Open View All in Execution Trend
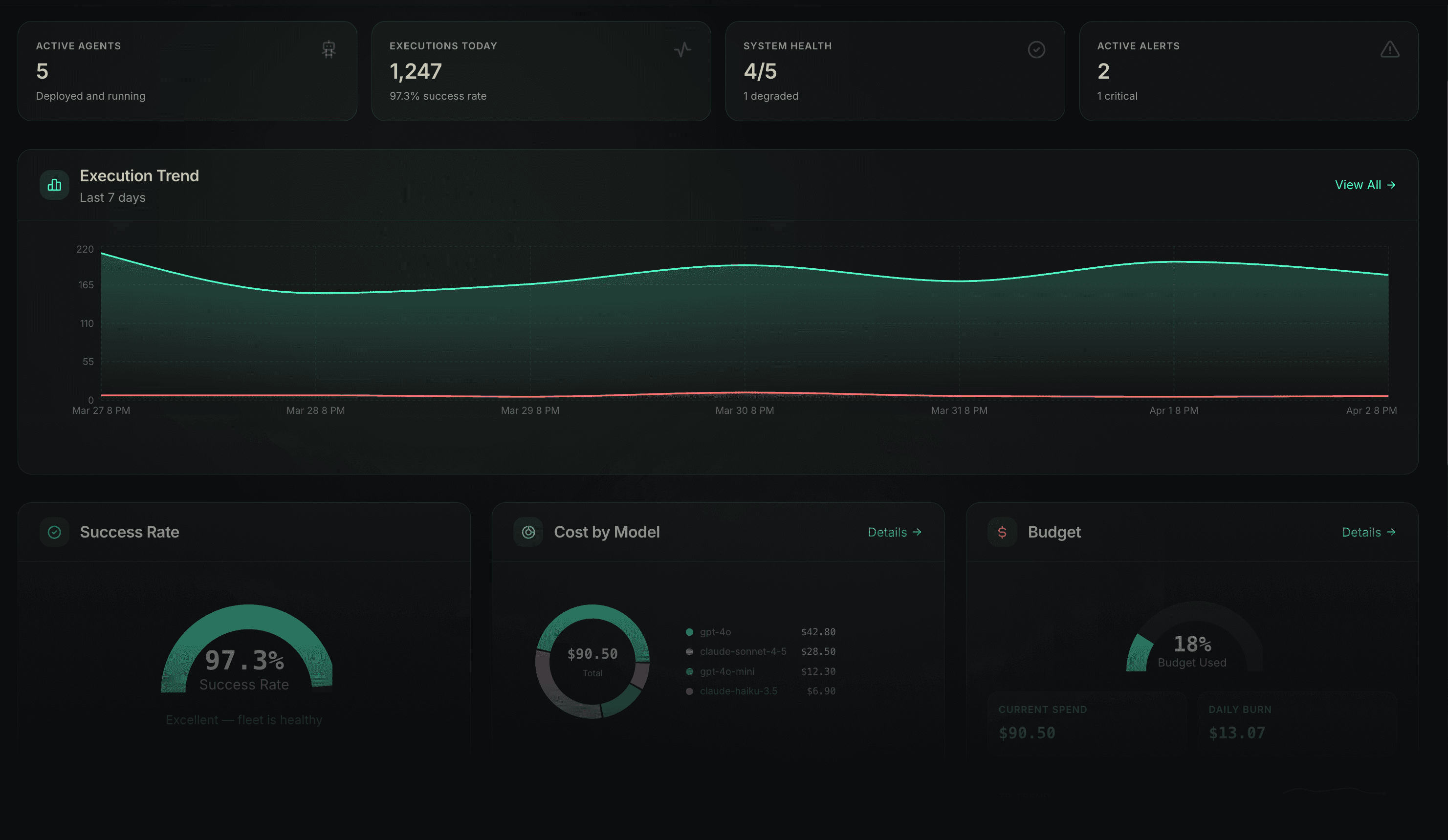 1365,185
